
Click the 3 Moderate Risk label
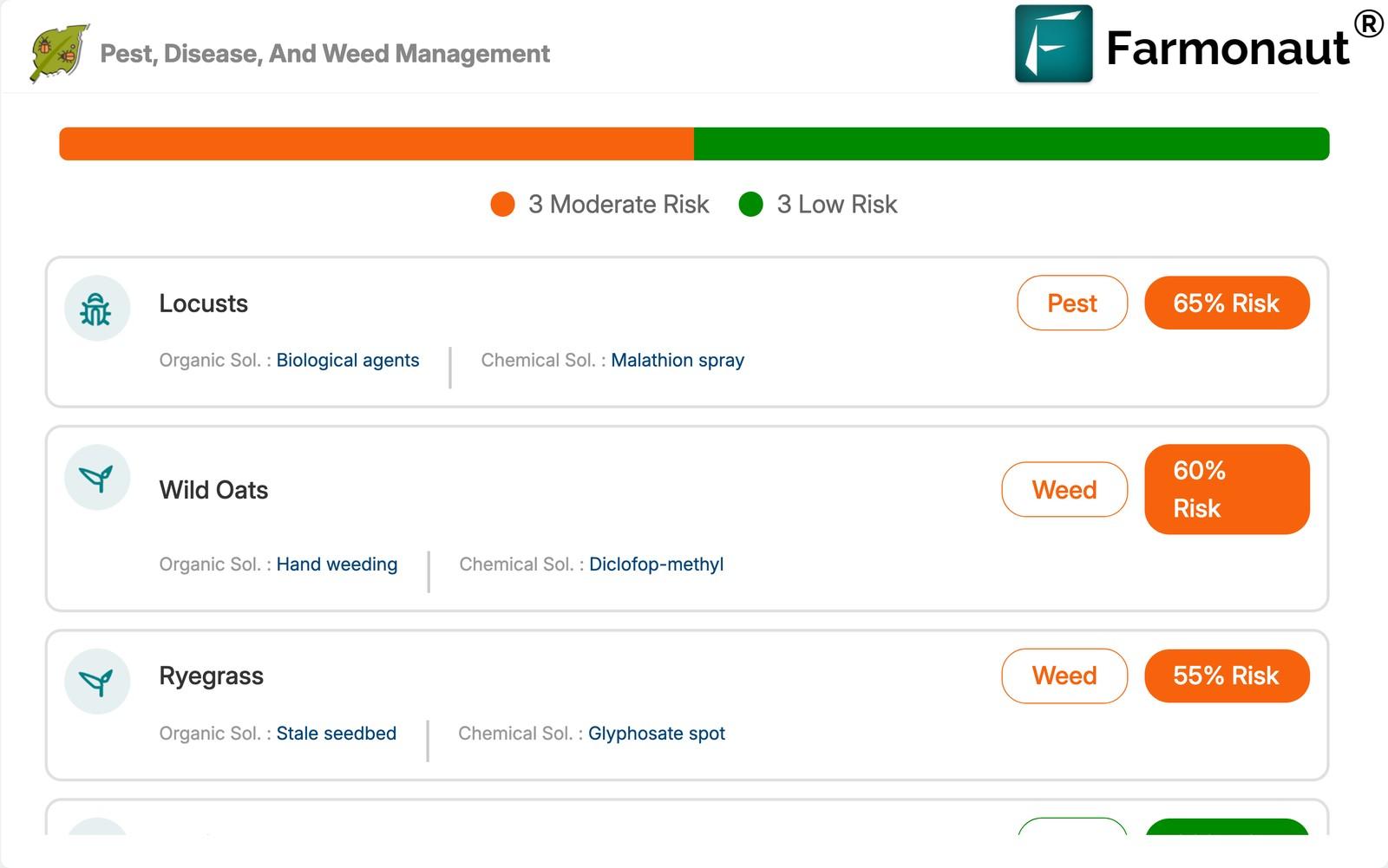coord(619,205)
